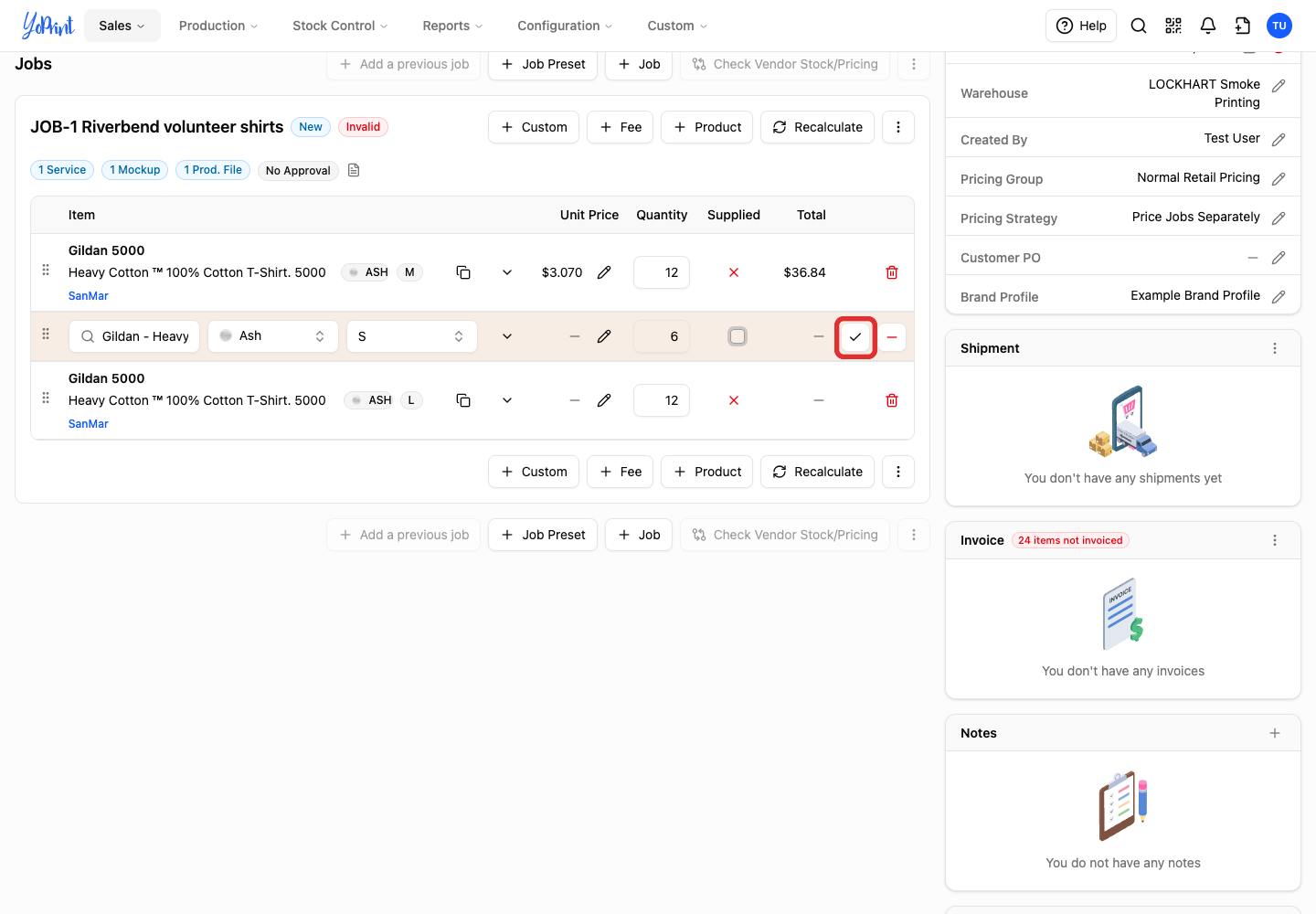1316x914 pixels.
Task: Open the Ash color dropdown
Action: point(273,336)
